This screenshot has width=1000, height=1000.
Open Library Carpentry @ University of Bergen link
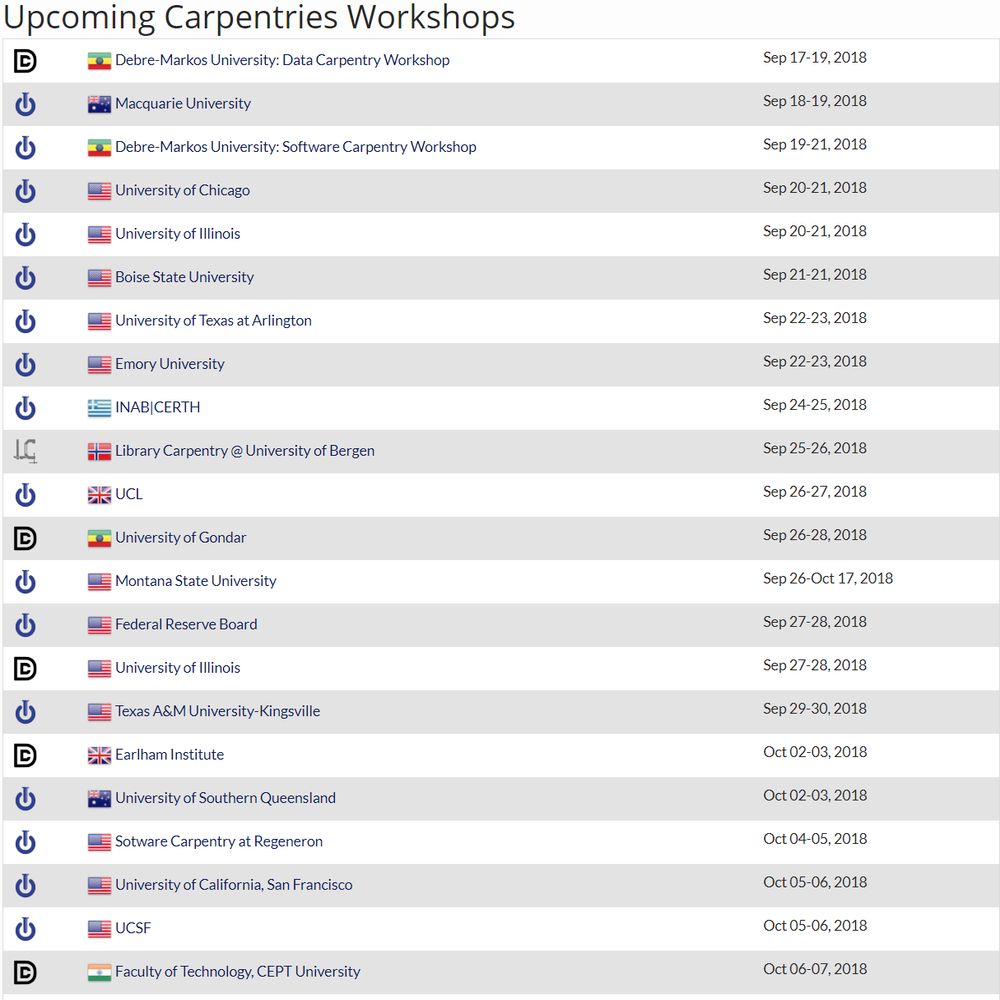(x=245, y=450)
